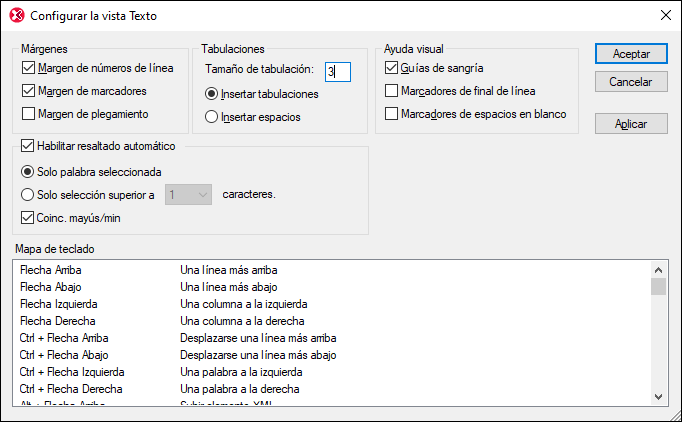Click the keyboard map scrollbar down arrow

coord(658,397)
